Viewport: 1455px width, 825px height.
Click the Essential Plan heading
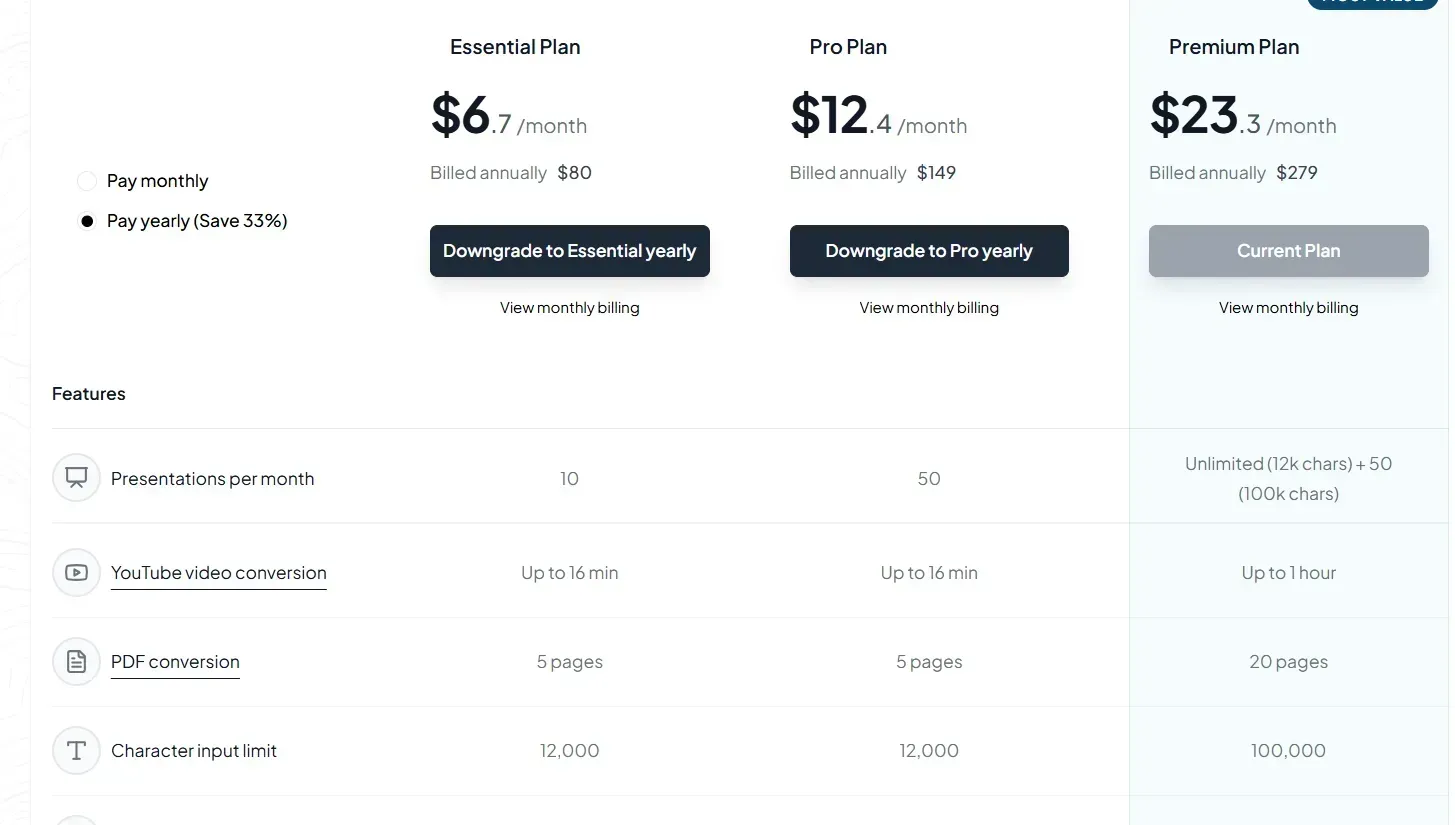(515, 47)
